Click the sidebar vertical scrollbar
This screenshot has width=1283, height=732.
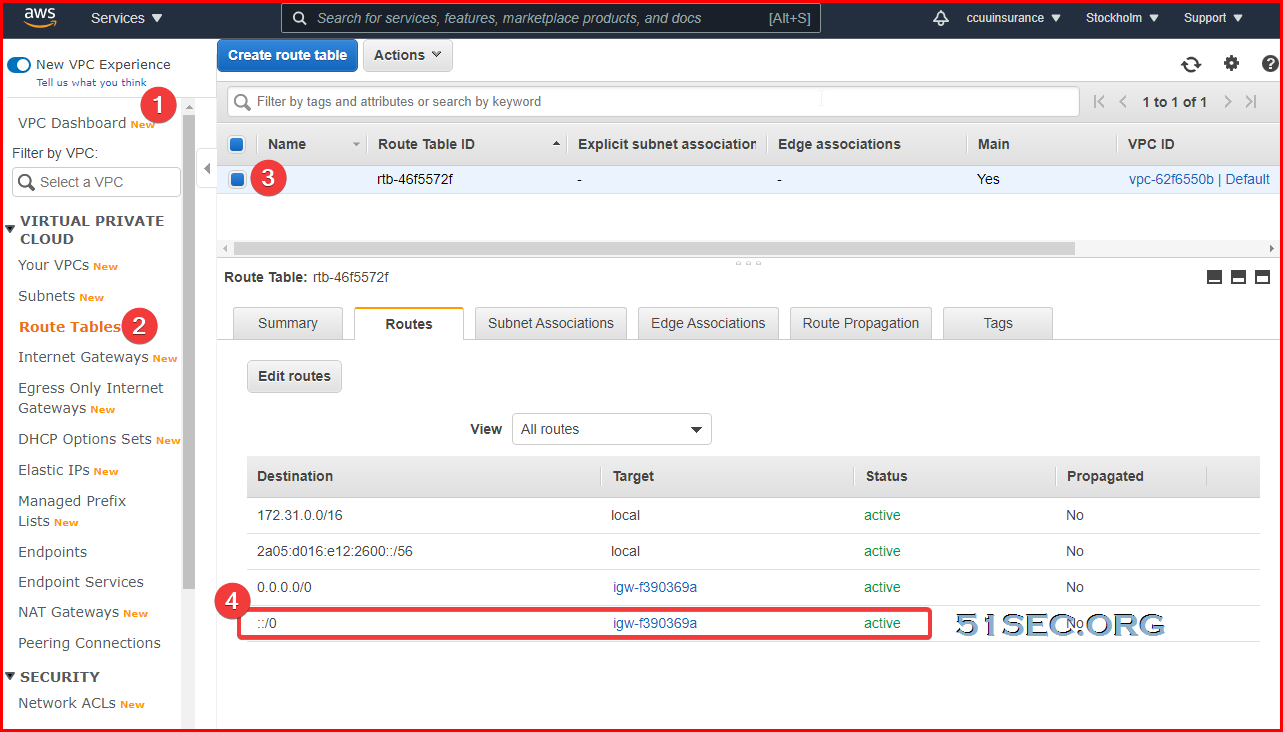click(x=189, y=350)
